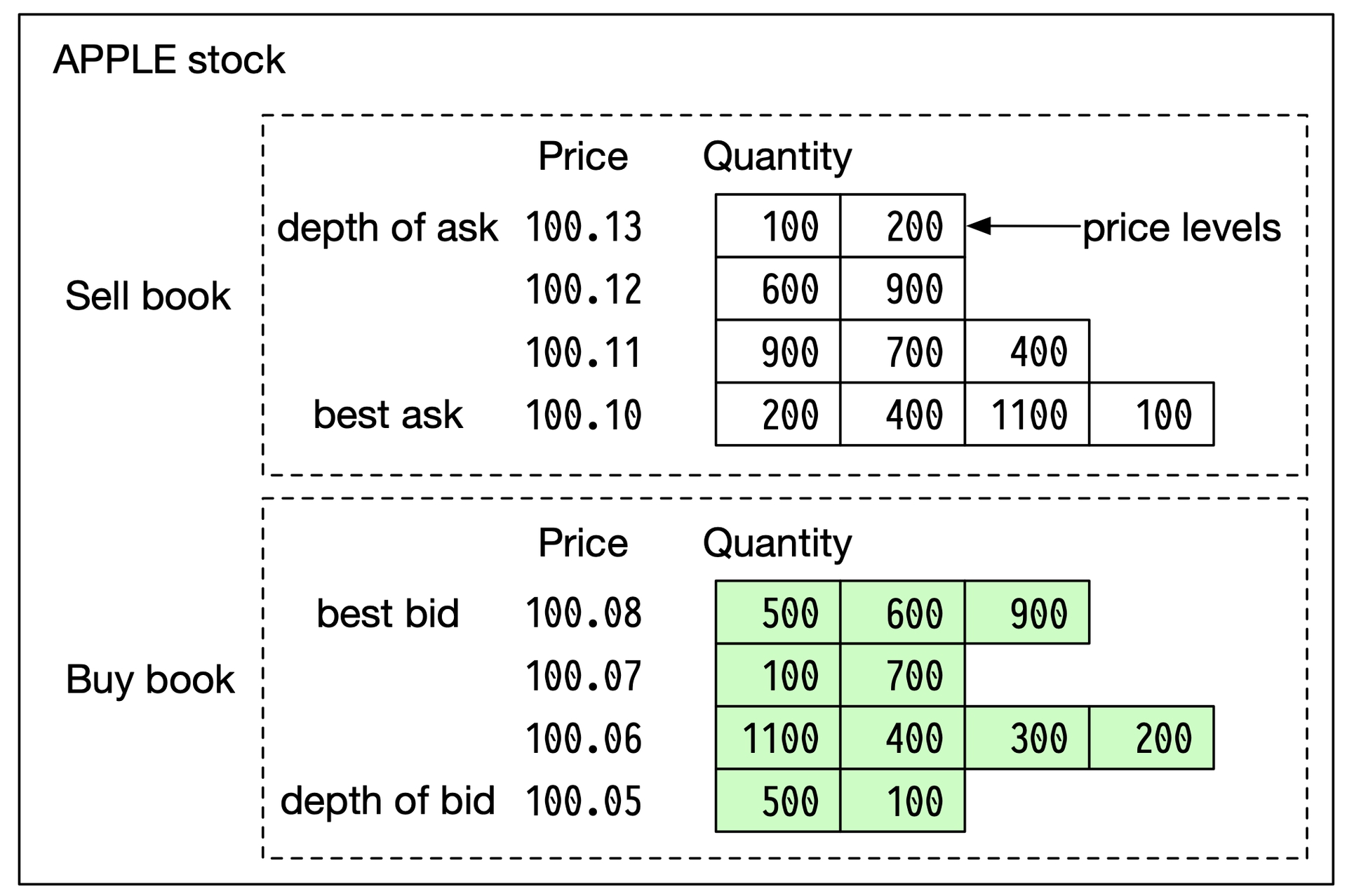This screenshot has height=896, width=1347.
Task: Select green 200 cell at price 100.06
Action: pyautogui.click(x=1152, y=737)
